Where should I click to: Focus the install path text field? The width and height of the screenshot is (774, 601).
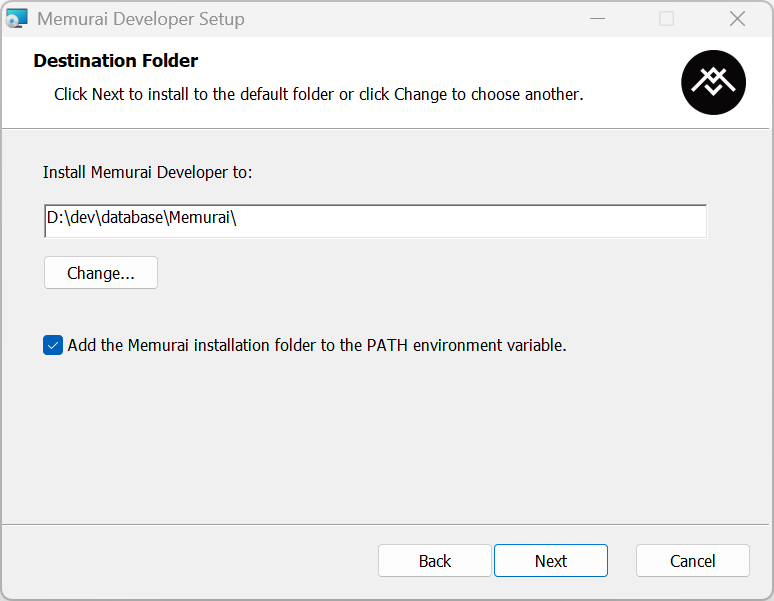(x=376, y=221)
